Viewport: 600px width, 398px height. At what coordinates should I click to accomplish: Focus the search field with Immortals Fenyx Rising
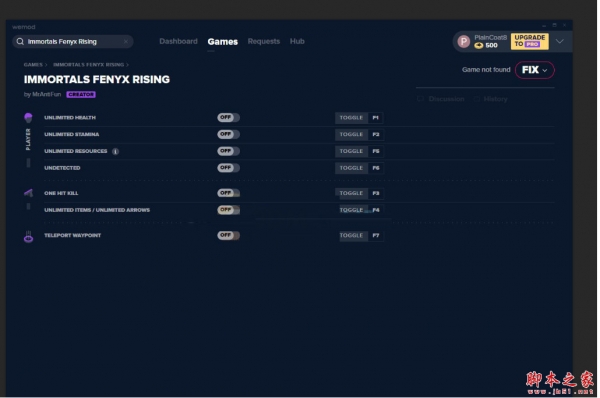pyautogui.click(x=73, y=41)
